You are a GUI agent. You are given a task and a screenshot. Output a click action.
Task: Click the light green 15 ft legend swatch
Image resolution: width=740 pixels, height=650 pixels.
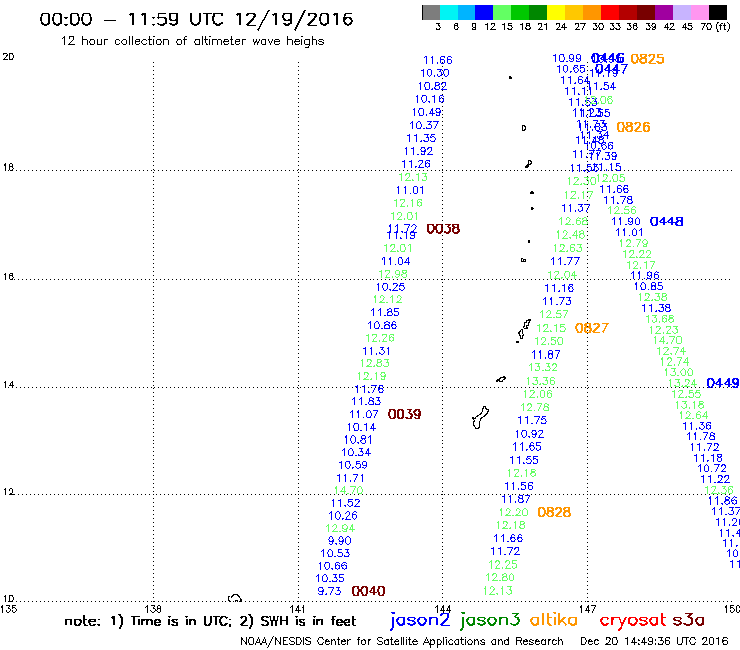coord(502,12)
